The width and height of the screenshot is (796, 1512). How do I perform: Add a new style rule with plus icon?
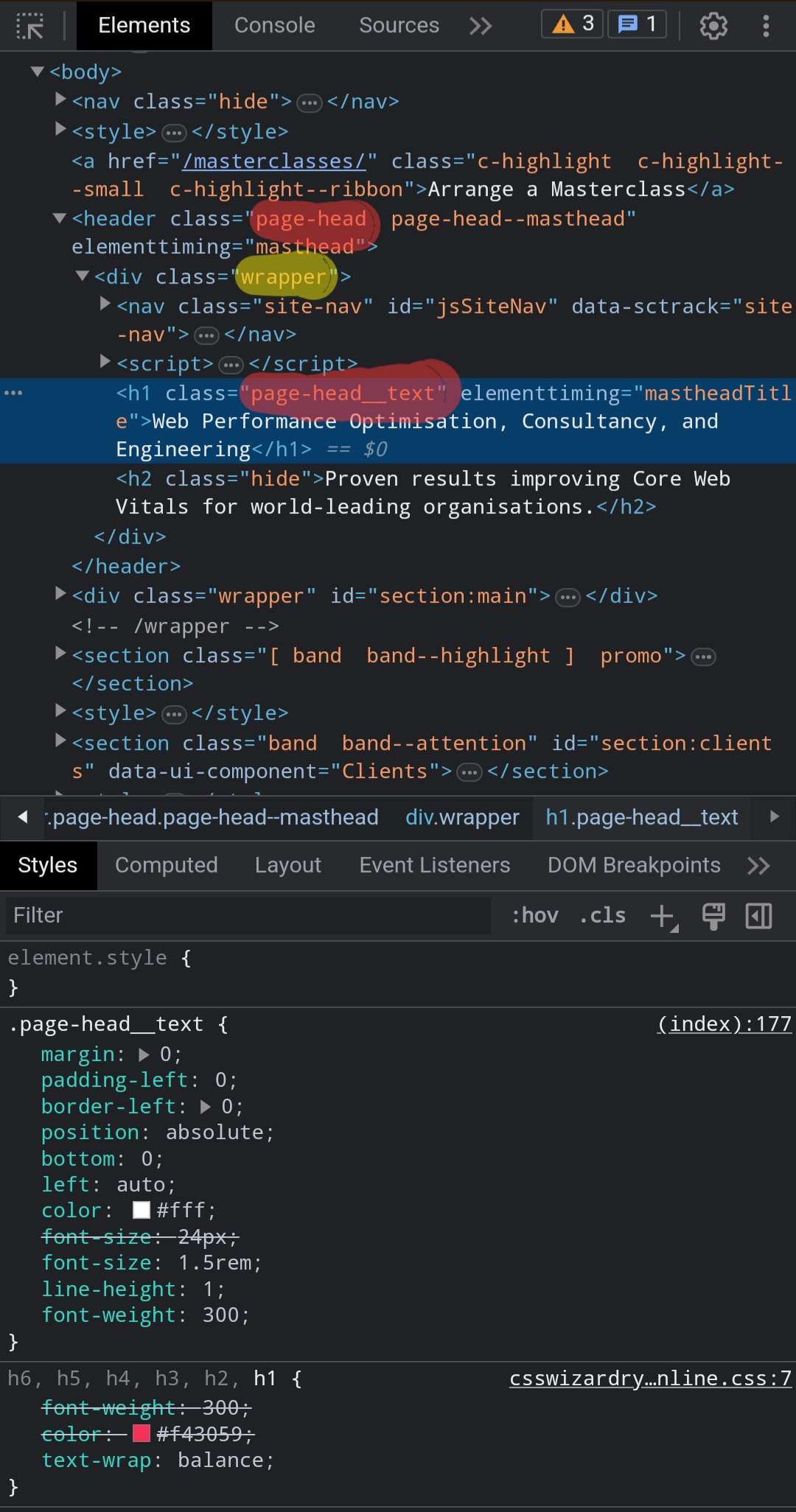[x=663, y=916]
